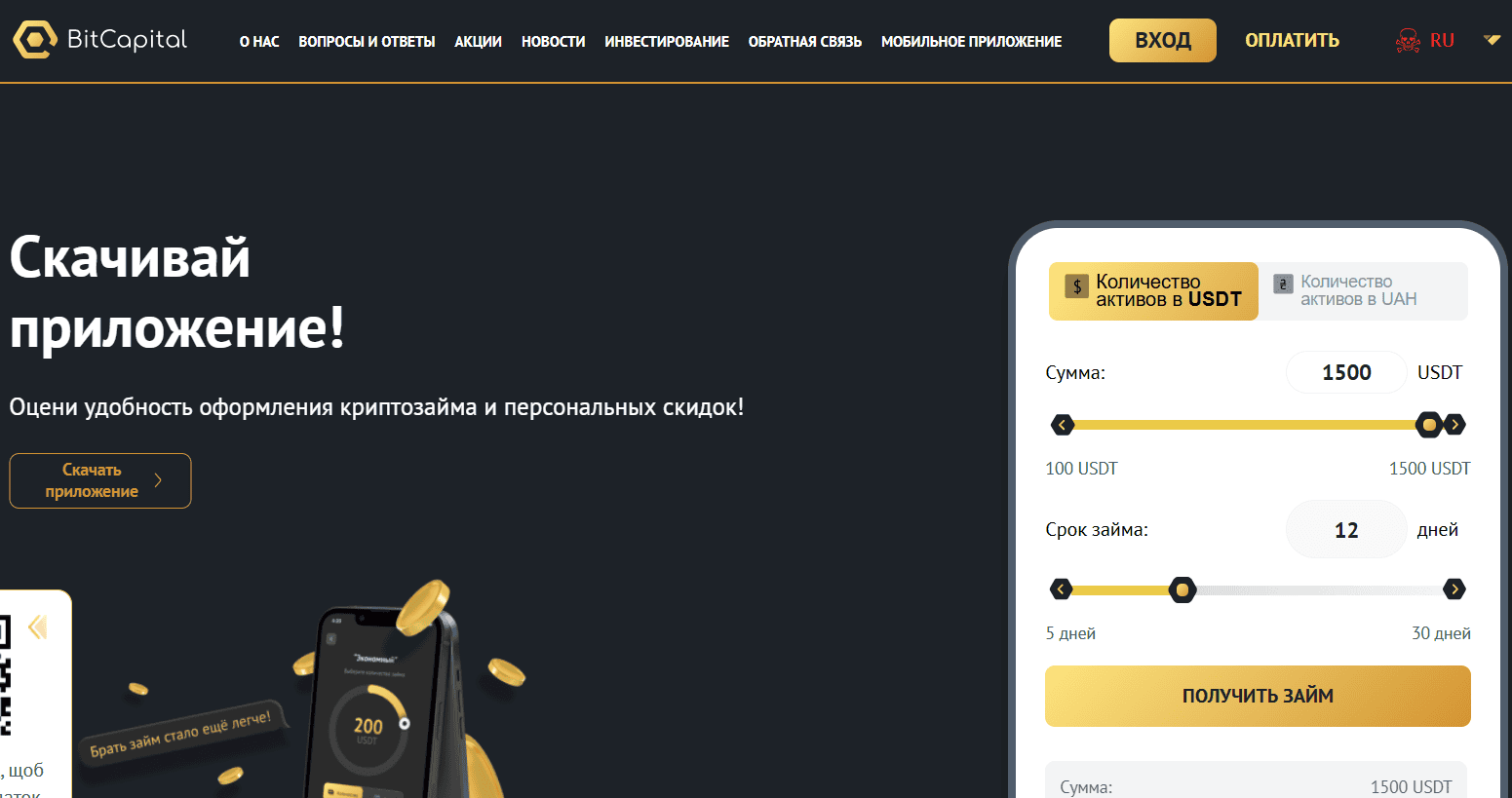Increase the loan sum with the right arrow

coord(1454,425)
